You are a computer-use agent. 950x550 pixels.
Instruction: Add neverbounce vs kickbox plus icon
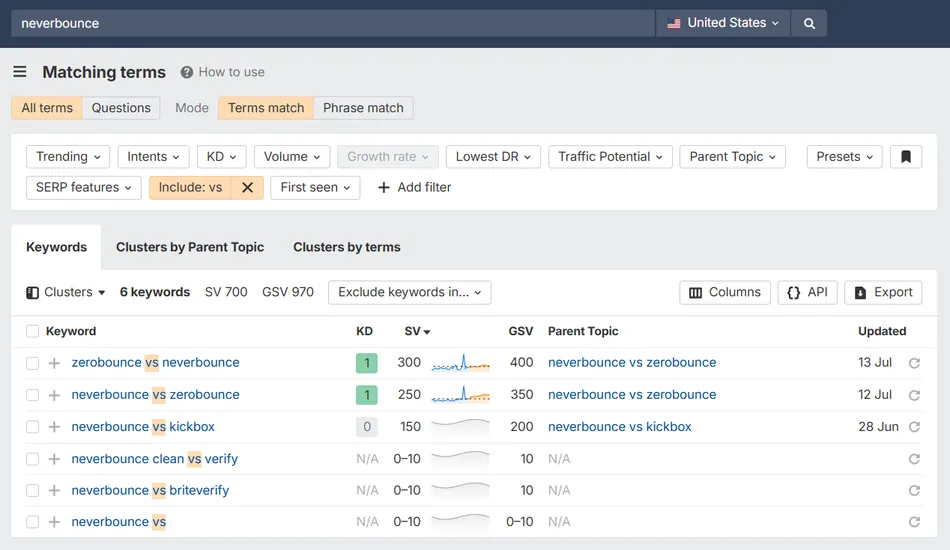tap(54, 427)
